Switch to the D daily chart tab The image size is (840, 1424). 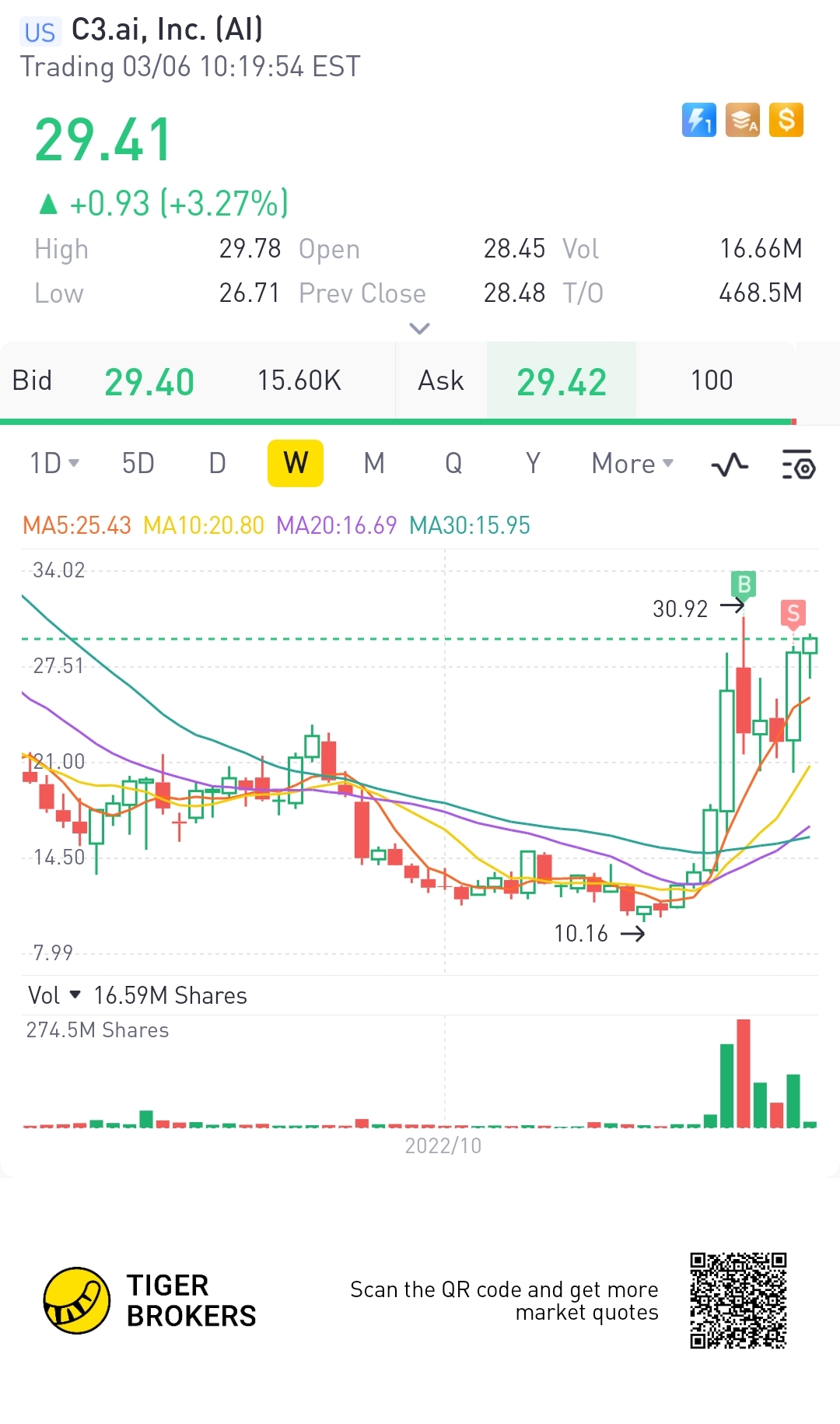[x=218, y=464]
